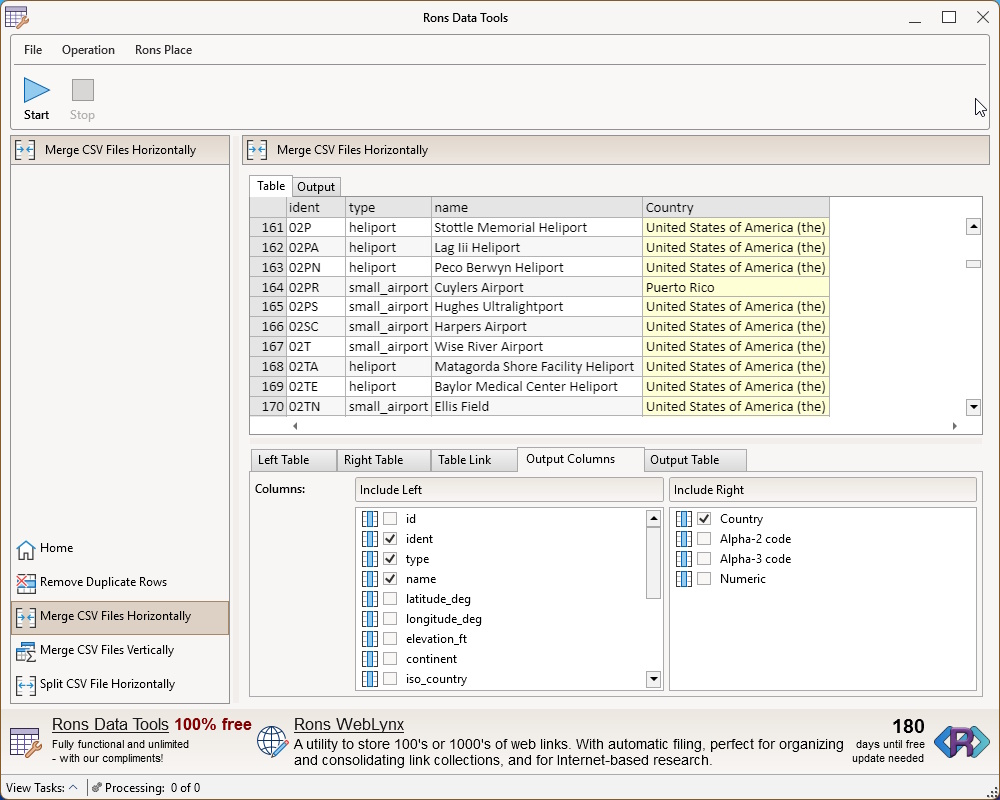Click table vertical scroll-up arrow
Viewport: 1000px width, 800px height.
coord(973,226)
